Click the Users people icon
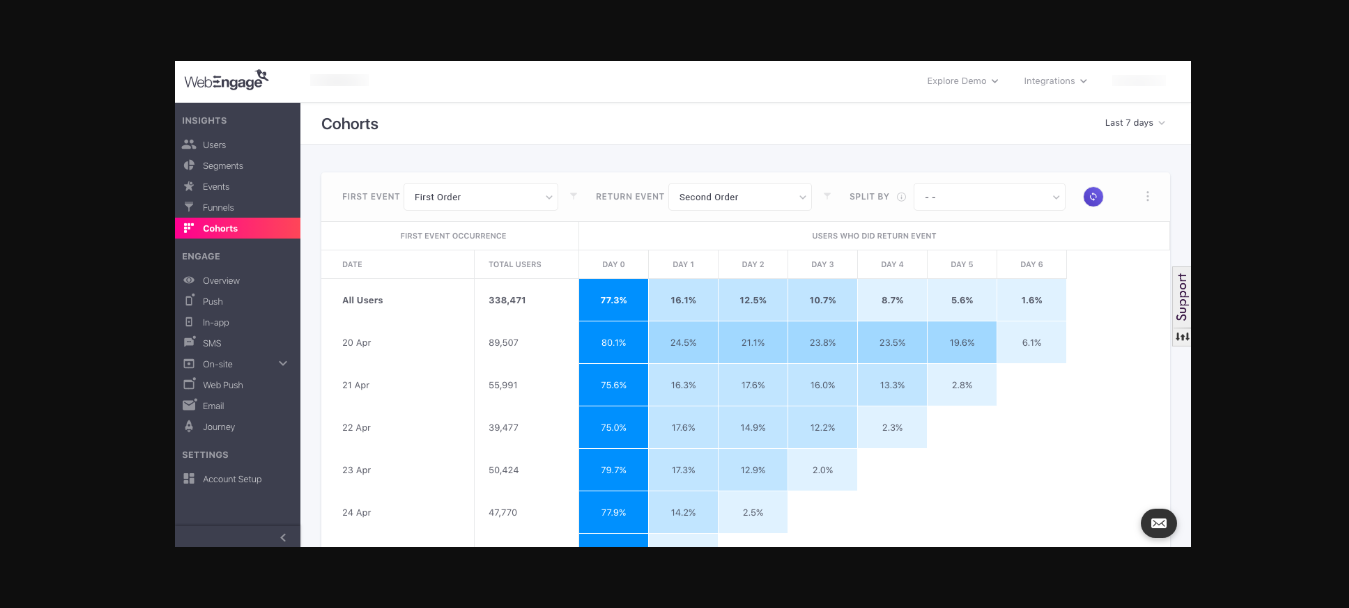Viewport: 1349px width, 608px height. point(189,144)
